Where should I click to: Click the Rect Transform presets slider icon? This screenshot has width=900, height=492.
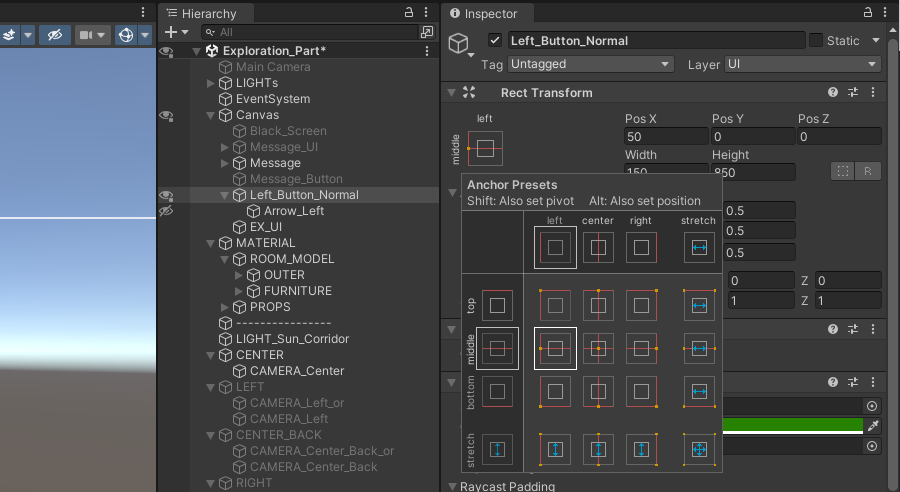coord(853,92)
